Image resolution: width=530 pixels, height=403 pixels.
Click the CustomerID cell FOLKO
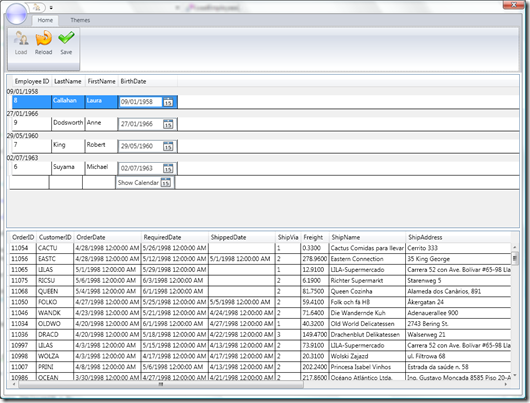click(55, 302)
